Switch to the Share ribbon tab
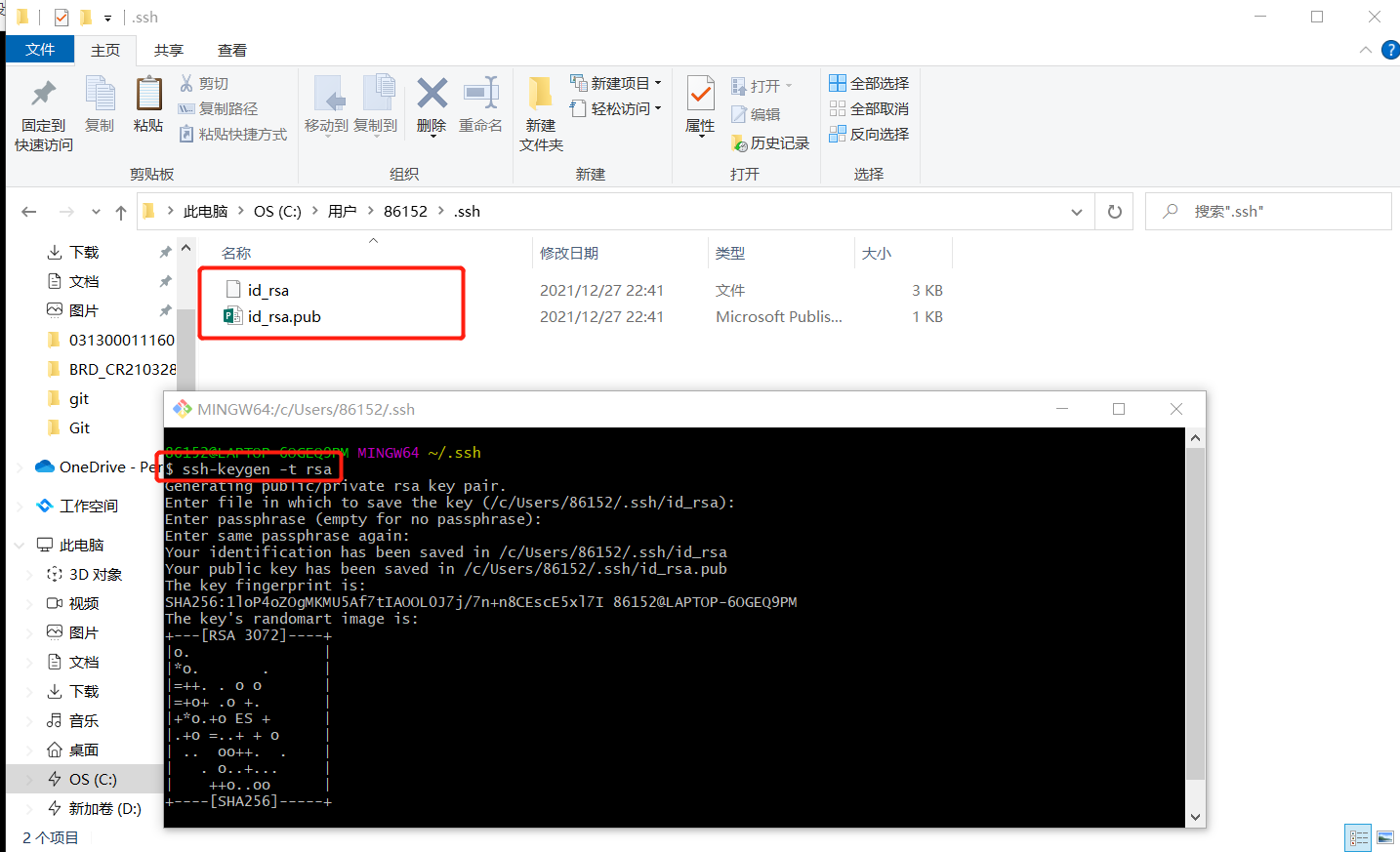The width and height of the screenshot is (1400, 852). (x=169, y=50)
